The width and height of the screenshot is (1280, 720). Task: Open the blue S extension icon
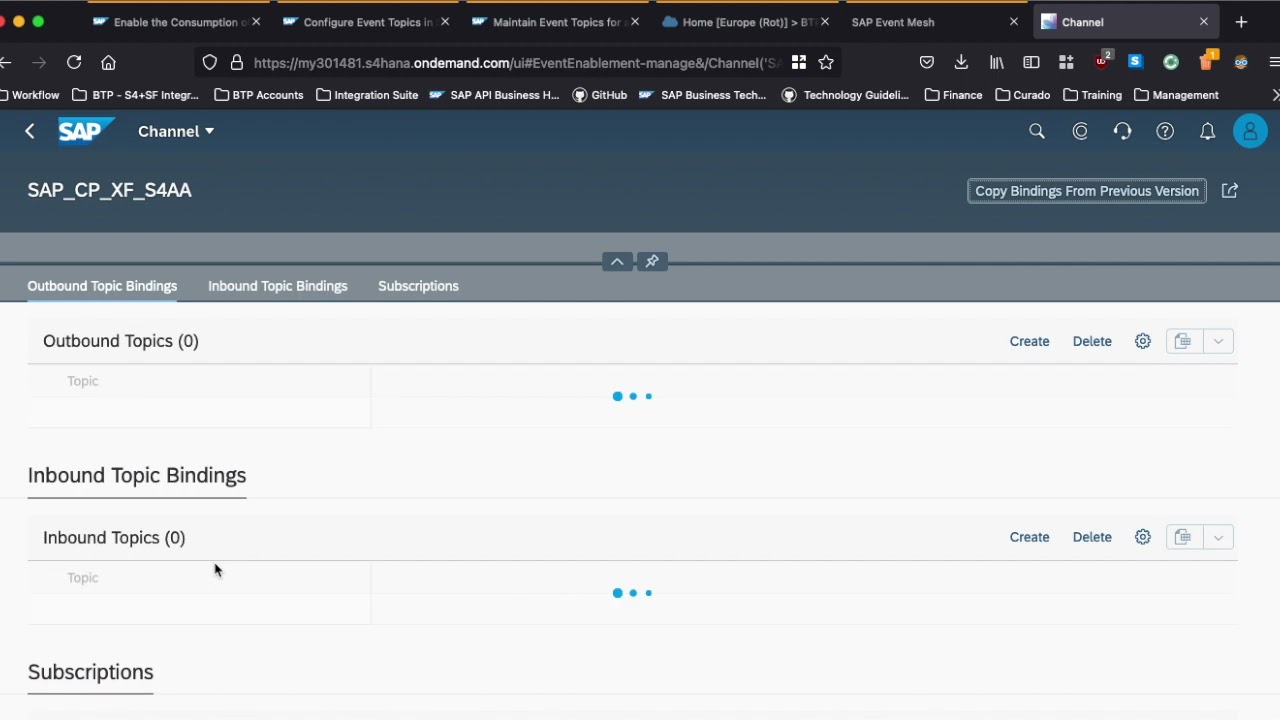[1135, 62]
